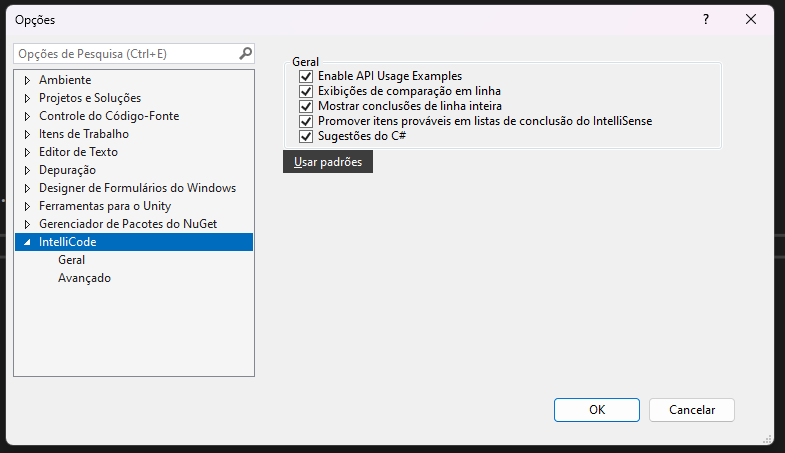Click the Usar padrões button
The height and width of the screenshot is (453, 785).
point(328,162)
